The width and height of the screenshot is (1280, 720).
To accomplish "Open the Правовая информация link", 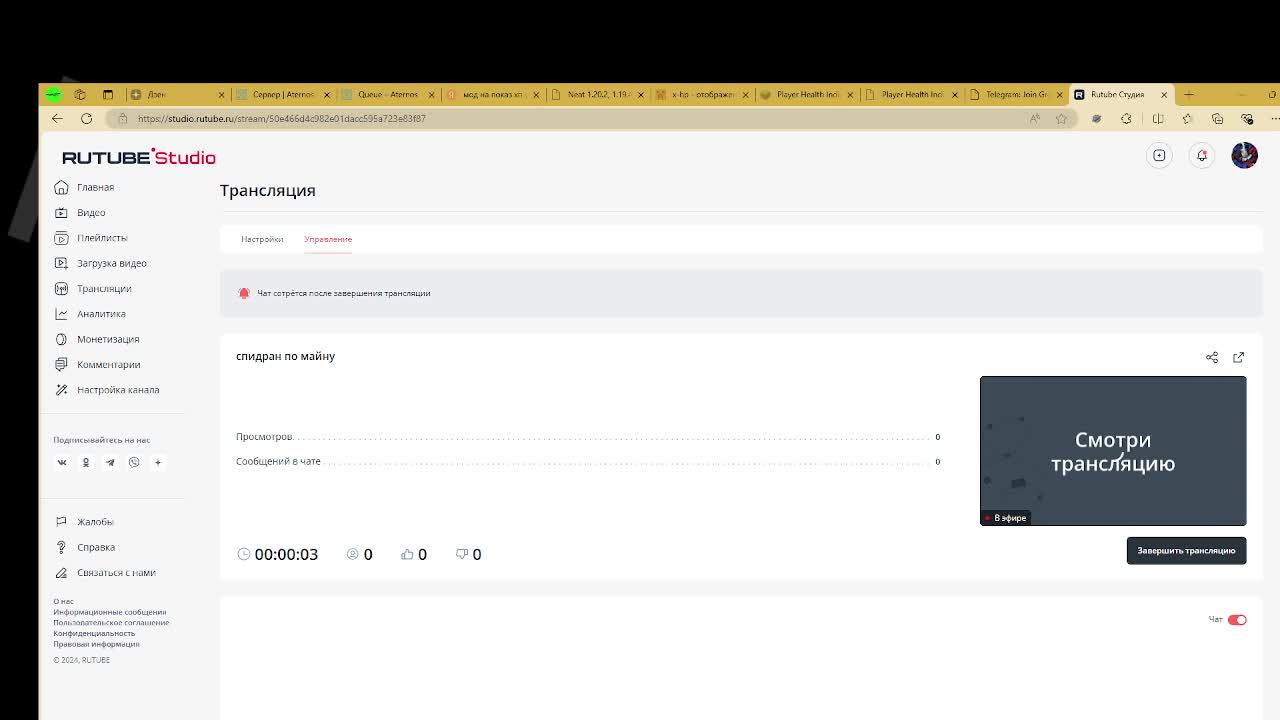I will [x=96, y=644].
